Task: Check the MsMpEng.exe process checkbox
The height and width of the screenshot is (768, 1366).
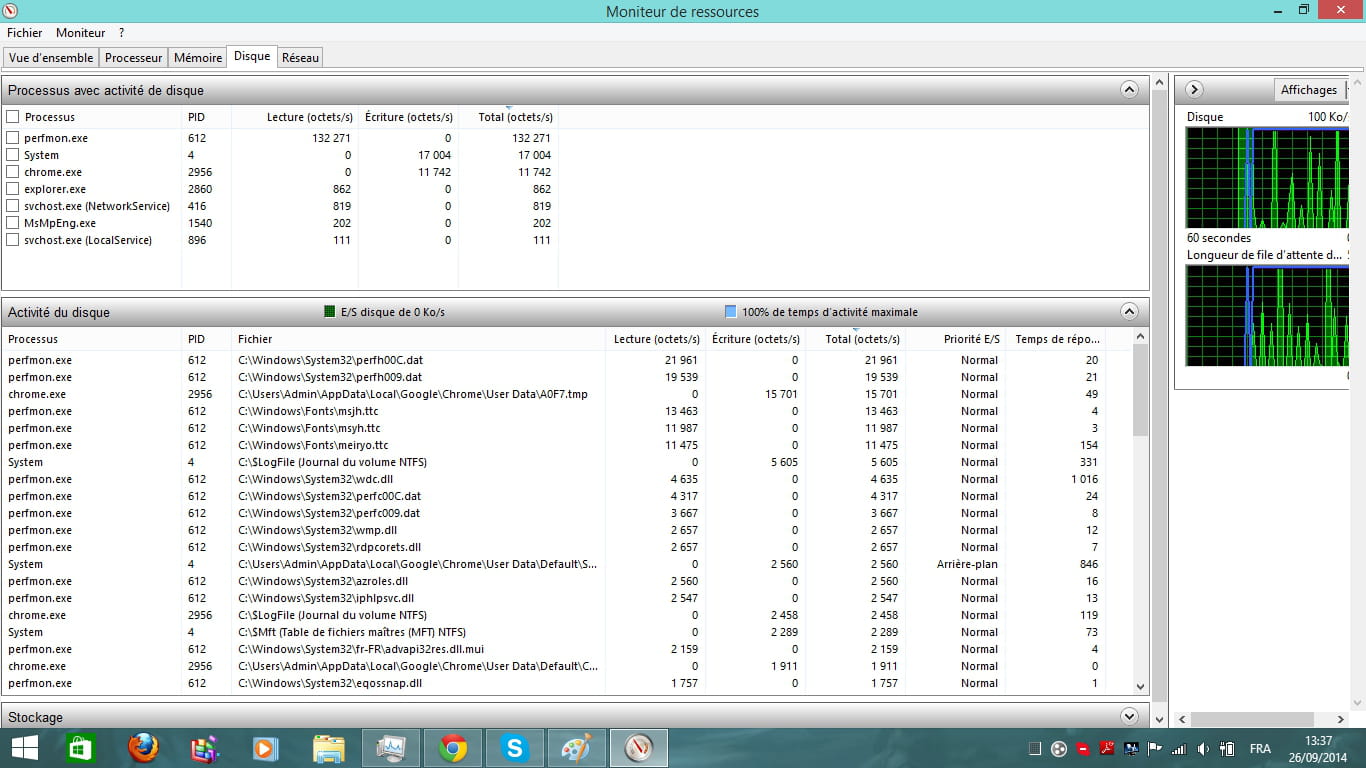Action: 13,223
